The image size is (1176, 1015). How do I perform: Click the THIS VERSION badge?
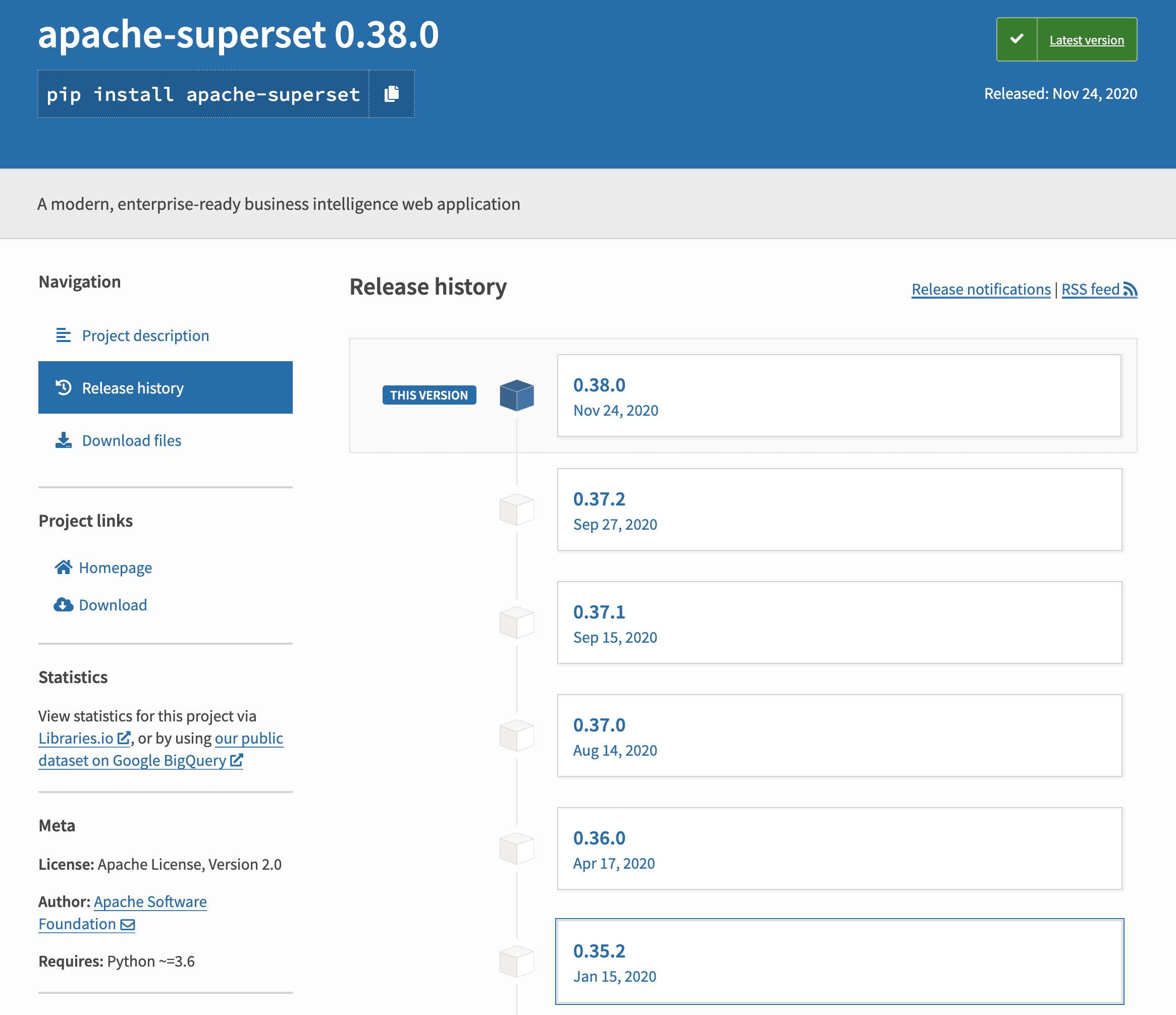click(x=429, y=395)
